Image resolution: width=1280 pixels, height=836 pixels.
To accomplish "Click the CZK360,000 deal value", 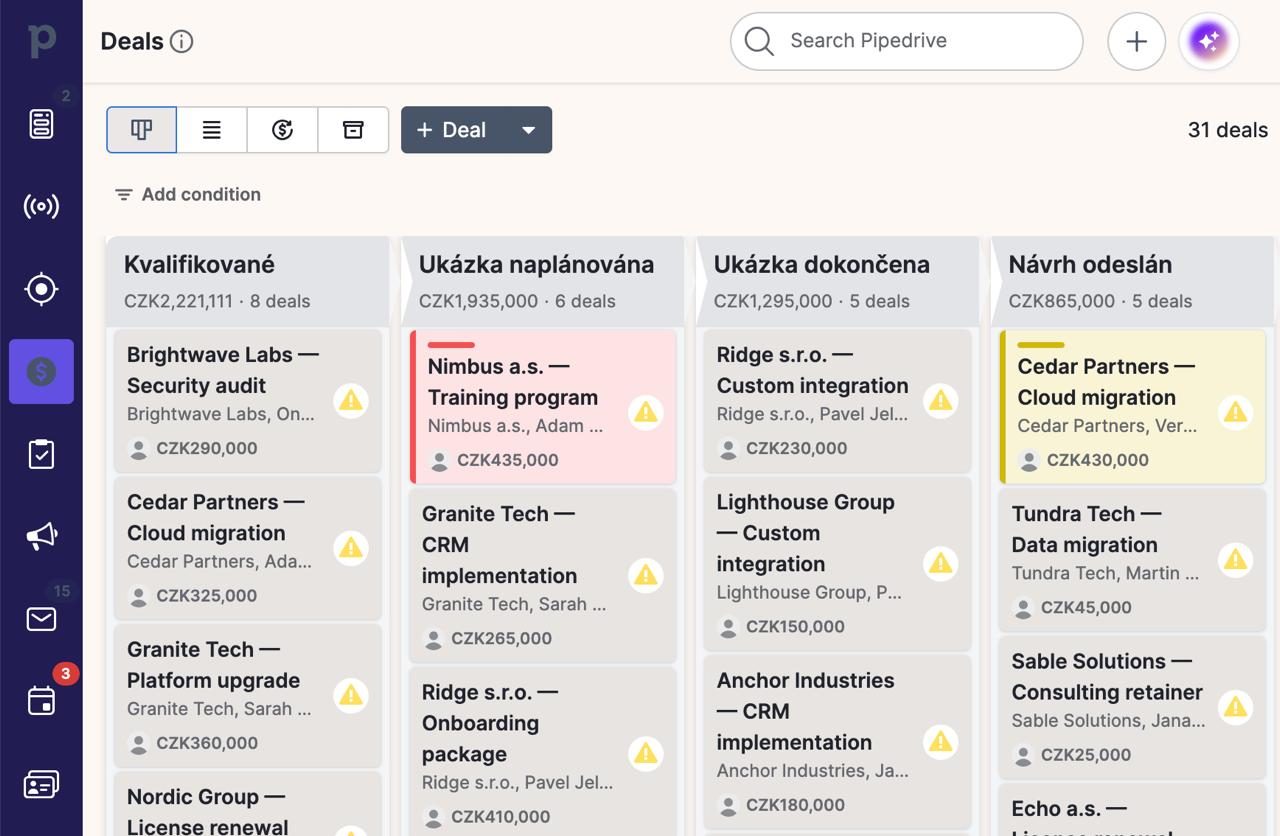I will tap(207, 743).
